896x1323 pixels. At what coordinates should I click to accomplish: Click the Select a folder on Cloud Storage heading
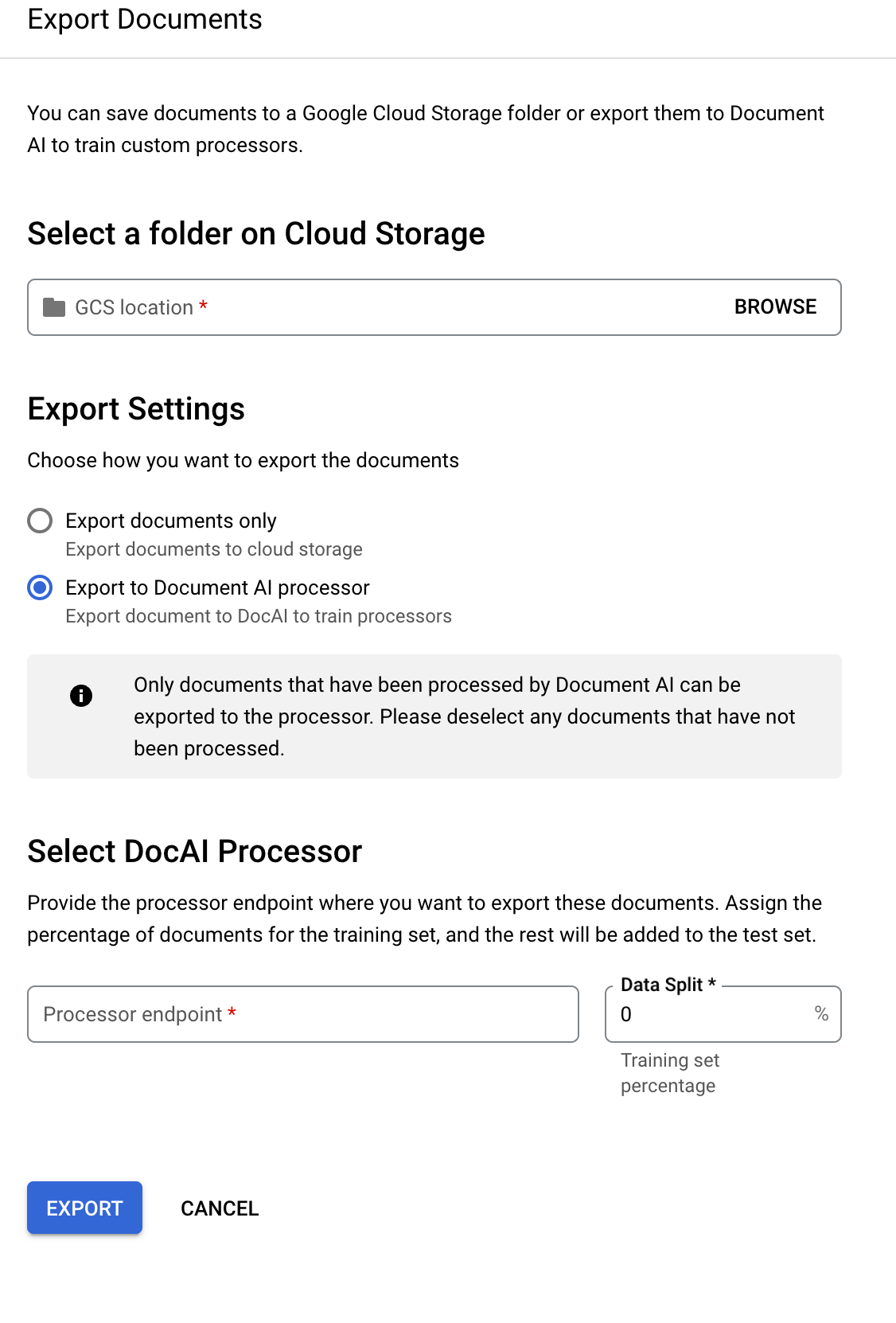coord(256,234)
